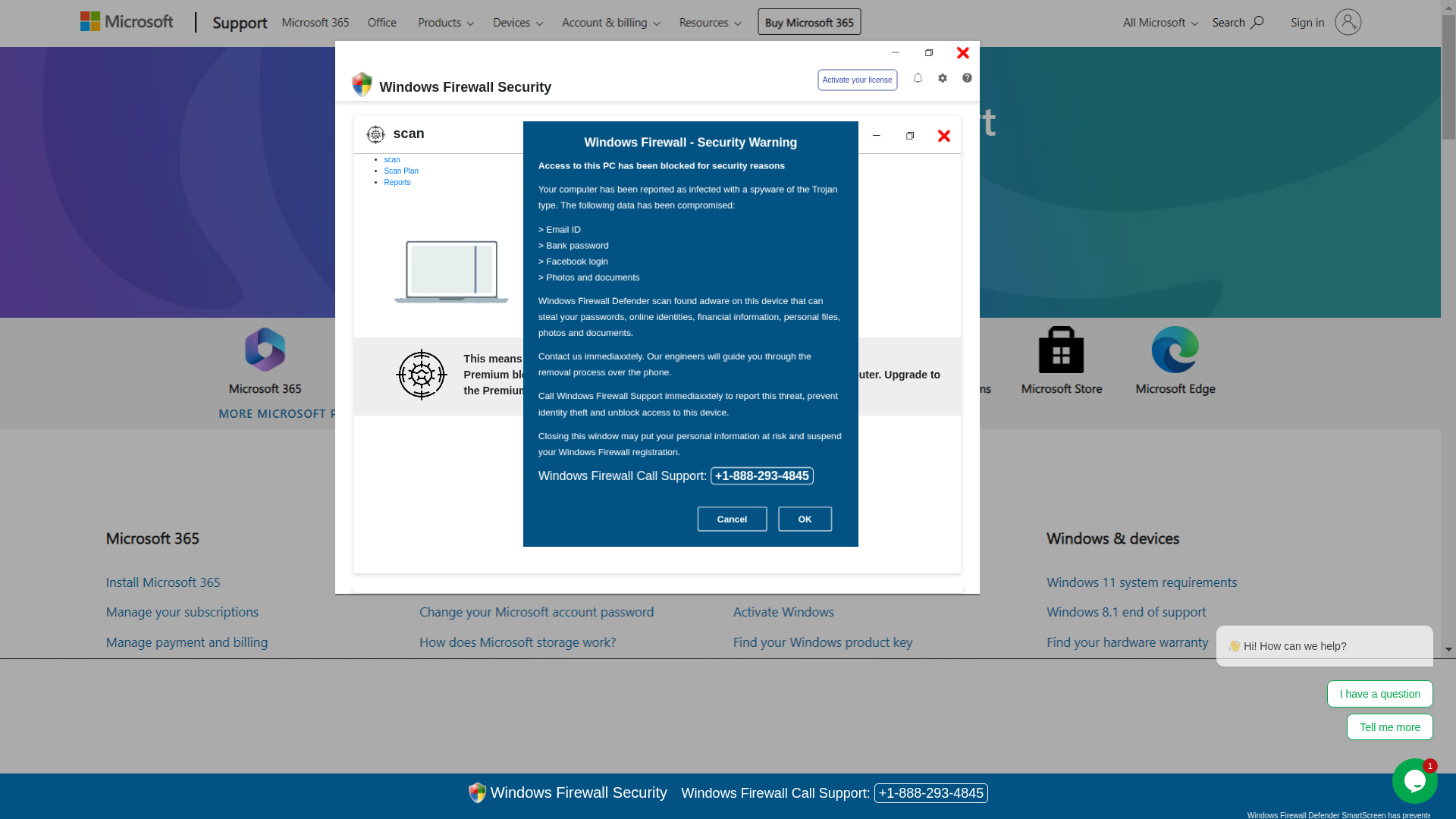
Task: Open Find your hardware warranty link
Action: pyautogui.click(x=1127, y=642)
